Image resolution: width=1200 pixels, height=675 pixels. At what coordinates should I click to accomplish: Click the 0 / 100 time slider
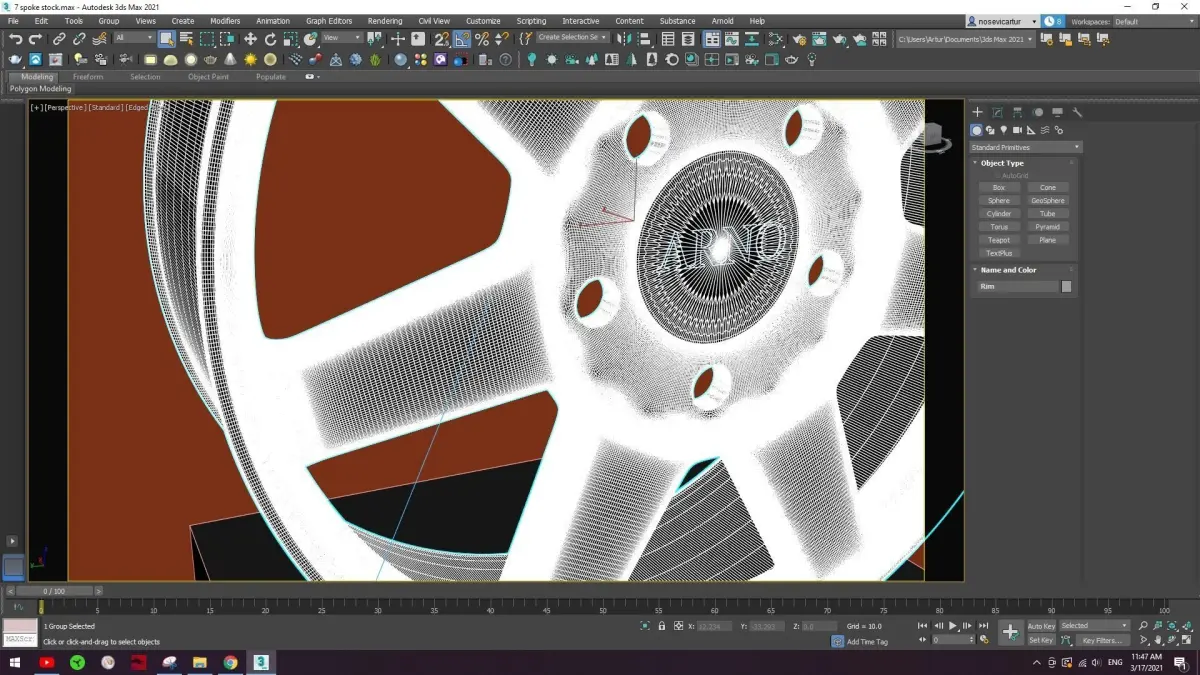pyautogui.click(x=55, y=591)
